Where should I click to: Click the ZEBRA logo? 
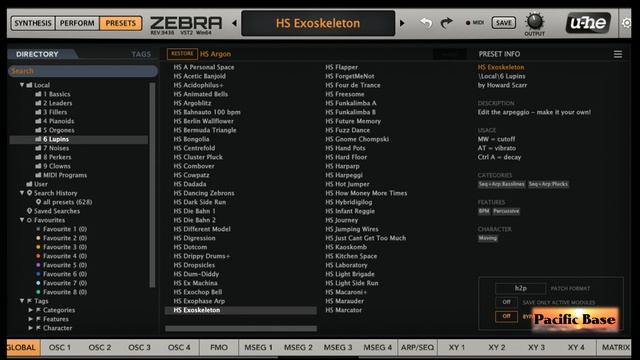pyautogui.click(x=186, y=24)
